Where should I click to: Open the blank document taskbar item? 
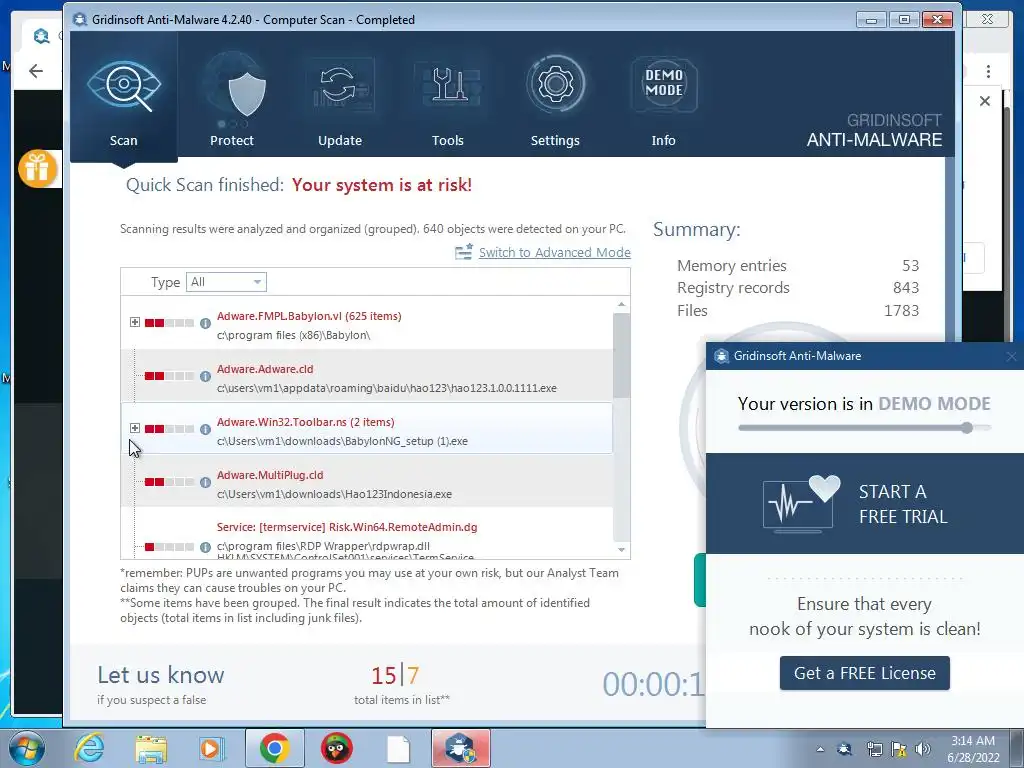[x=398, y=748]
